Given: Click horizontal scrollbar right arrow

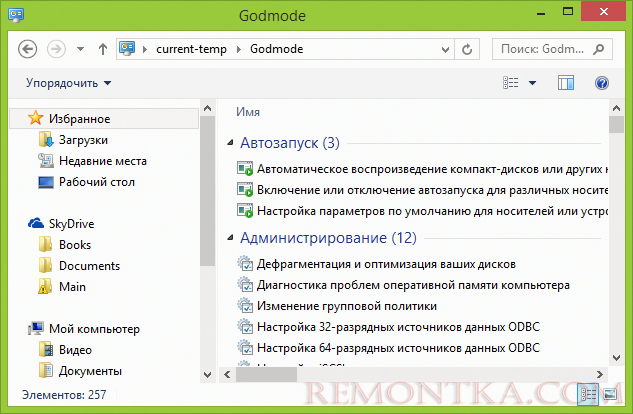Looking at the screenshot, I should pos(600,374).
